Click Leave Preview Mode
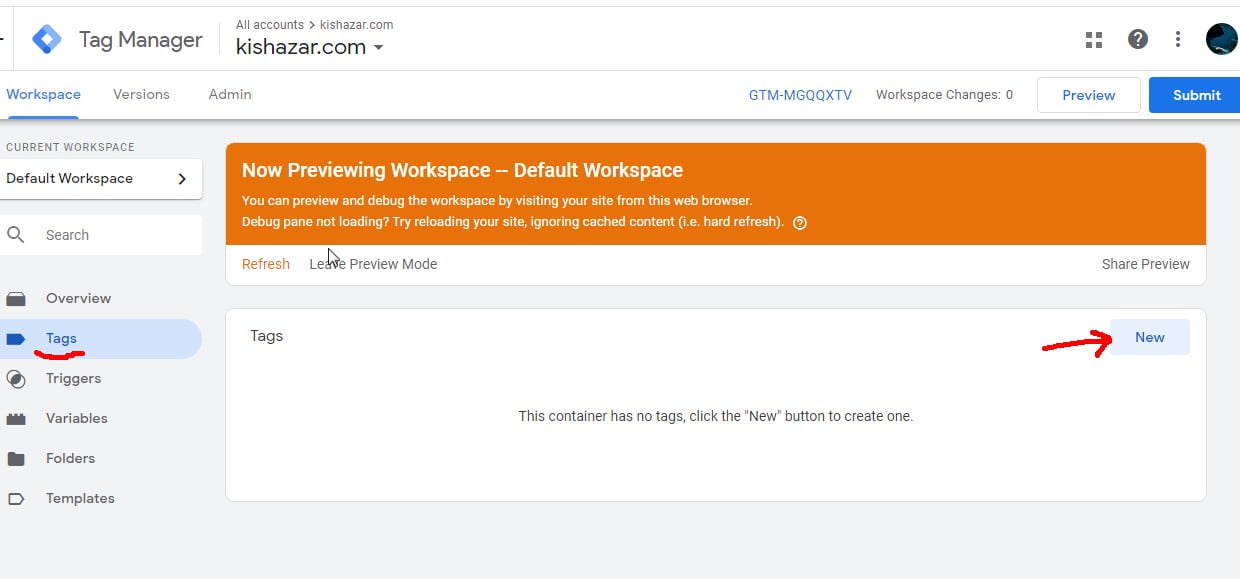The height and width of the screenshot is (579, 1240). tap(373, 264)
